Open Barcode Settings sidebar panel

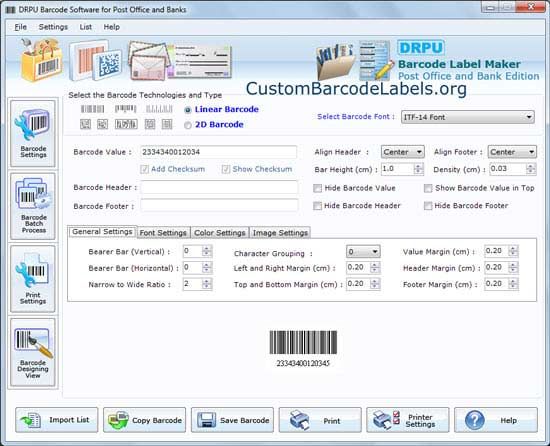coord(33,133)
